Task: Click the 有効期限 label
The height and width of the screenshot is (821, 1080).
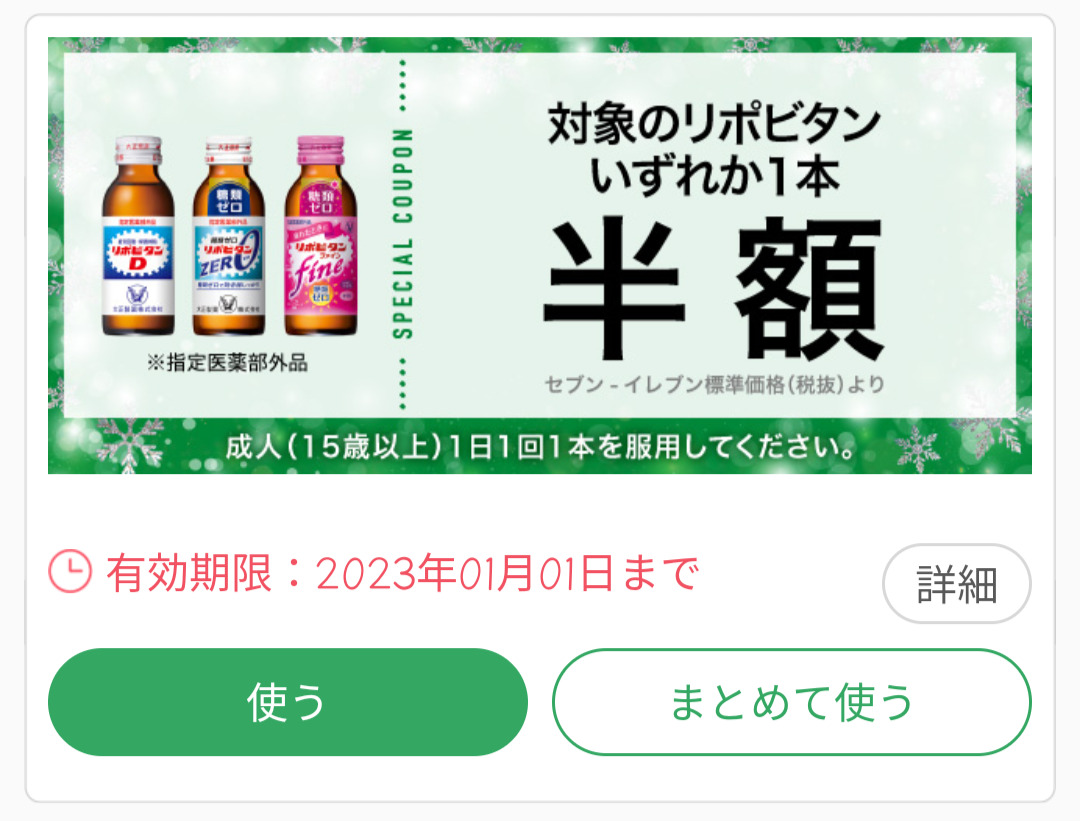Action: (189, 572)
